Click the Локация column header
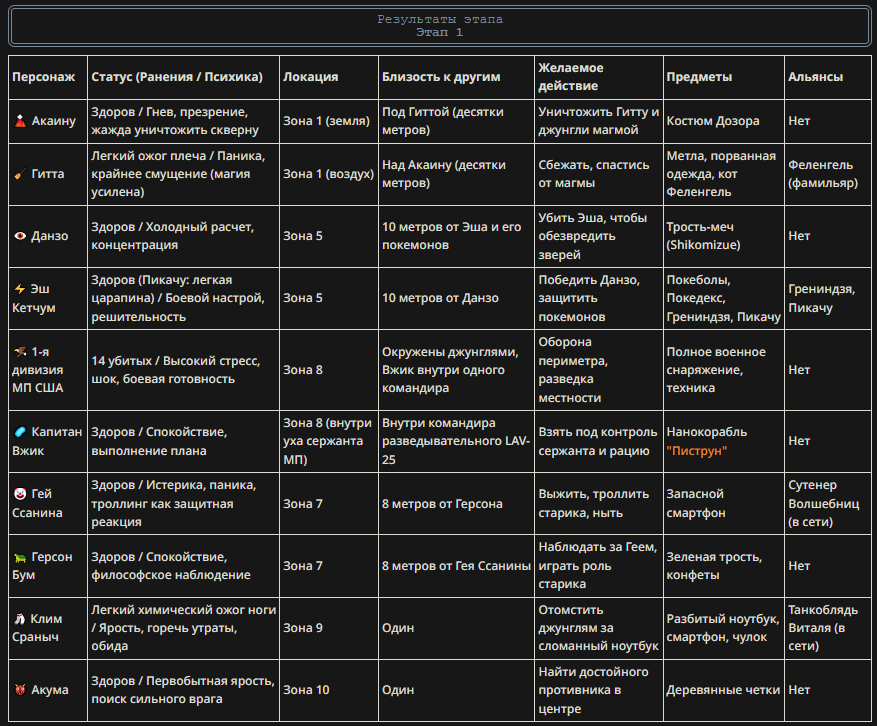 point(329,77)
